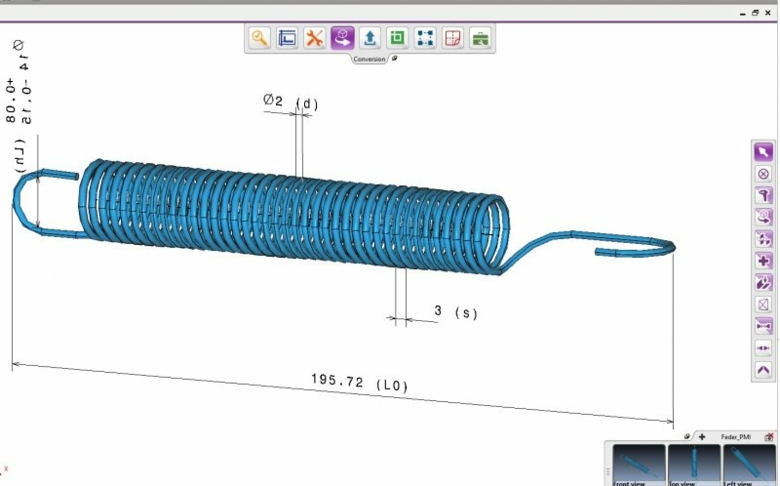Select the 195.72 (L0) length dimension
The width and height of the screenshot is (780, 486).
point(359,383)
